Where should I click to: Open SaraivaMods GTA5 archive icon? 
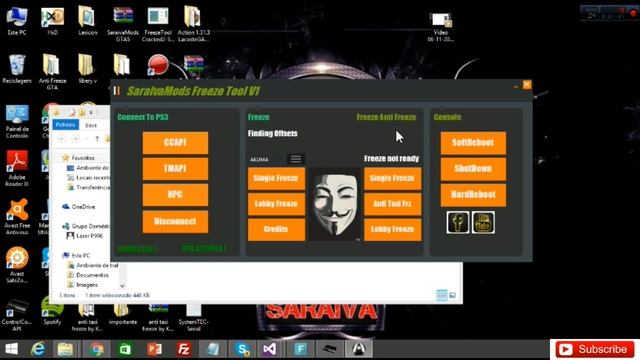123,24
